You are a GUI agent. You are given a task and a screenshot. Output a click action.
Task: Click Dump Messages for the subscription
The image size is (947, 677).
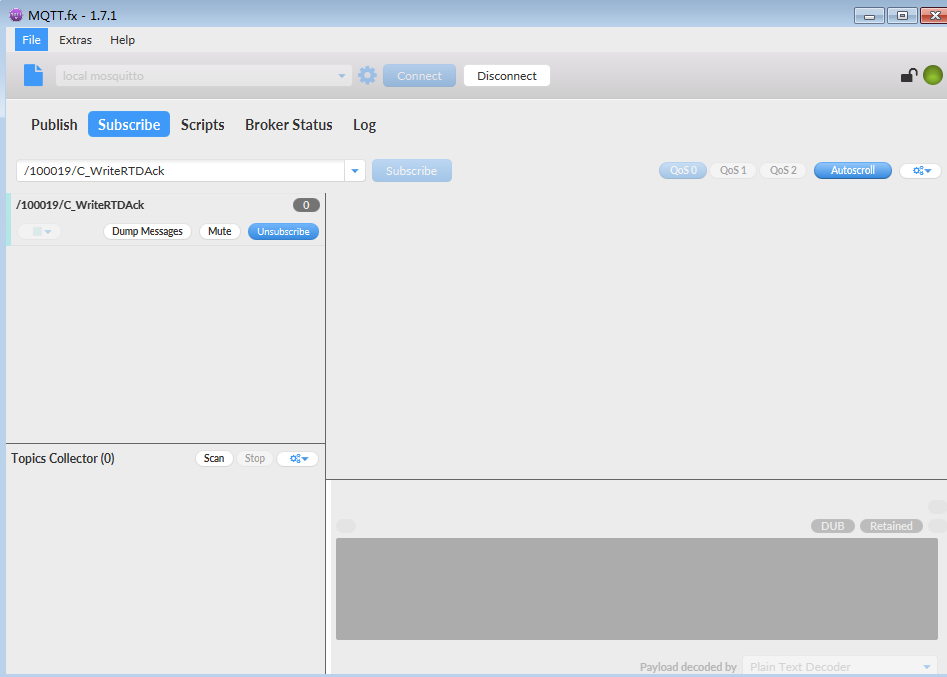click(147, 231)
